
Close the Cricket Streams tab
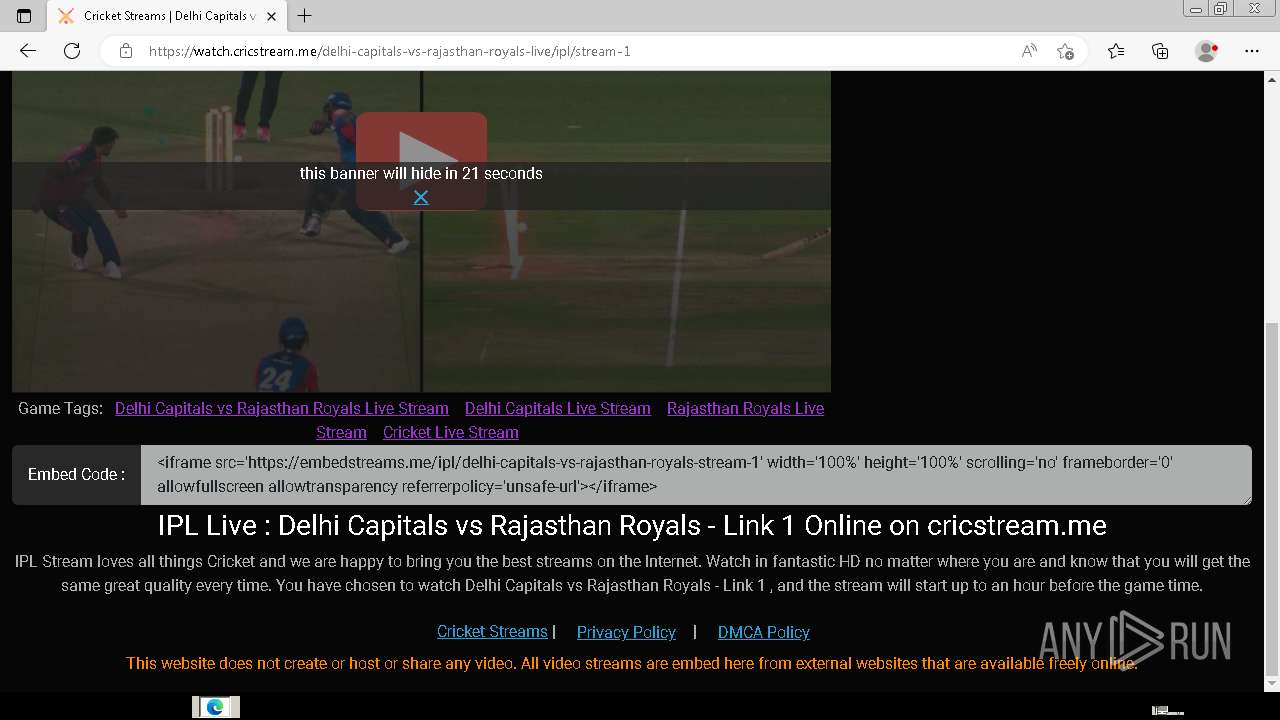271,16
